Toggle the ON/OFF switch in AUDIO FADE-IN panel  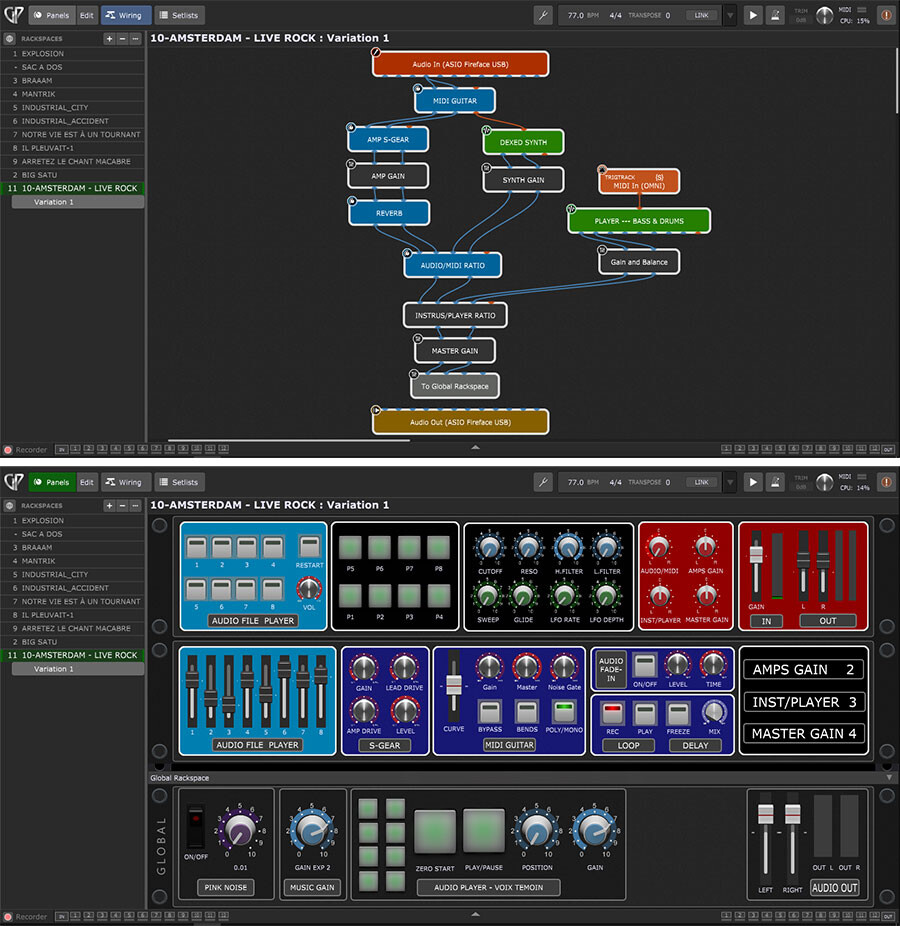tap(645, 666)
